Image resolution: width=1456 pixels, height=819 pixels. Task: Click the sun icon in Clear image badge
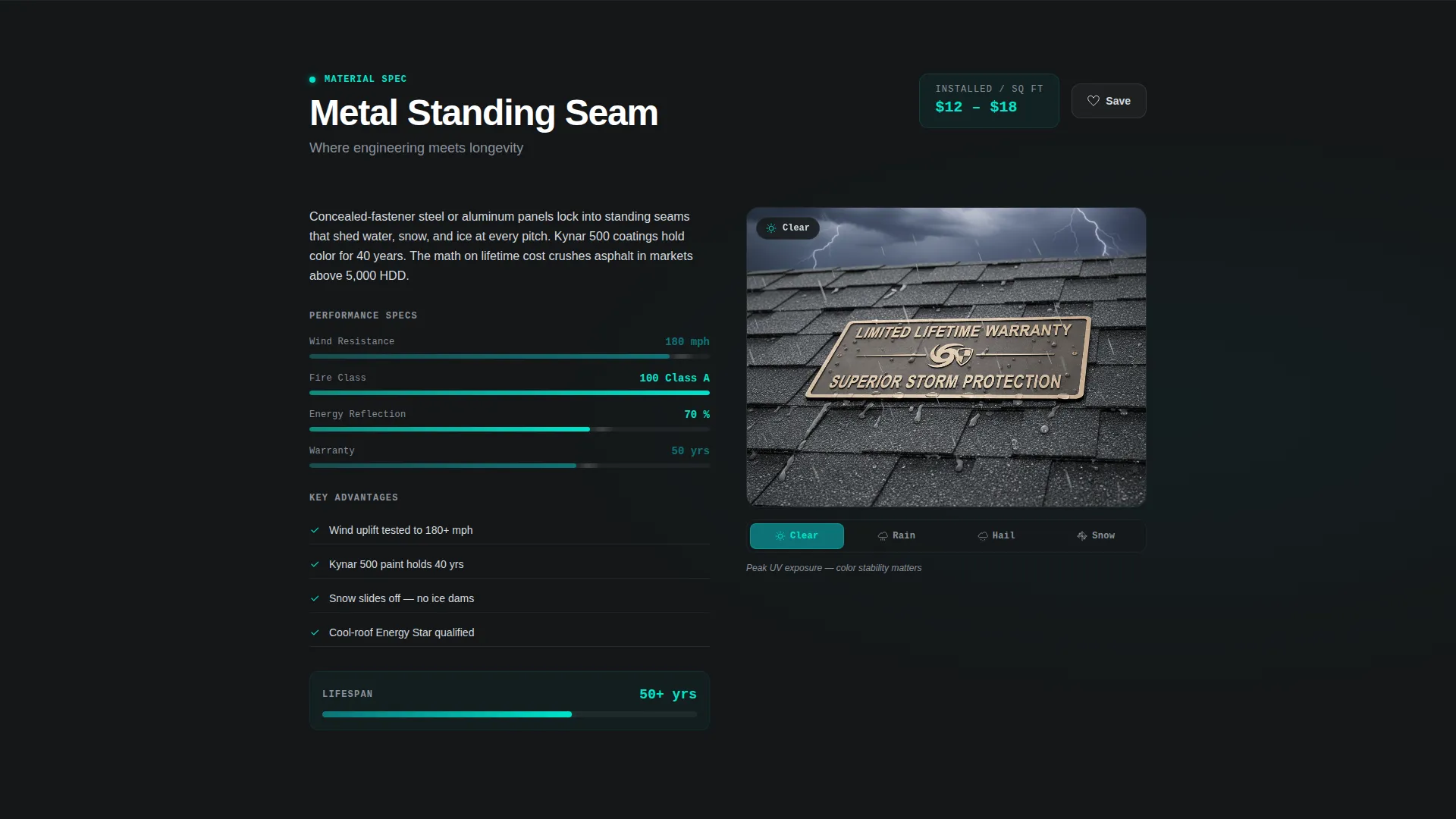tap(771, 228)
